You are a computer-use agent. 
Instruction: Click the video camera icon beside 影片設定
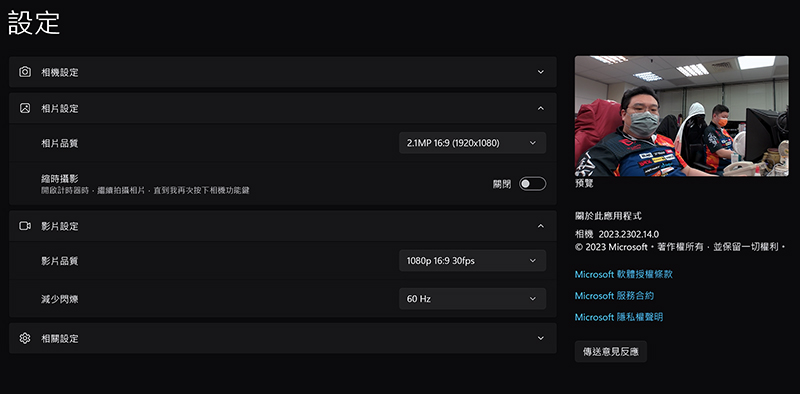pyautogui.click(x=25, y=226)
